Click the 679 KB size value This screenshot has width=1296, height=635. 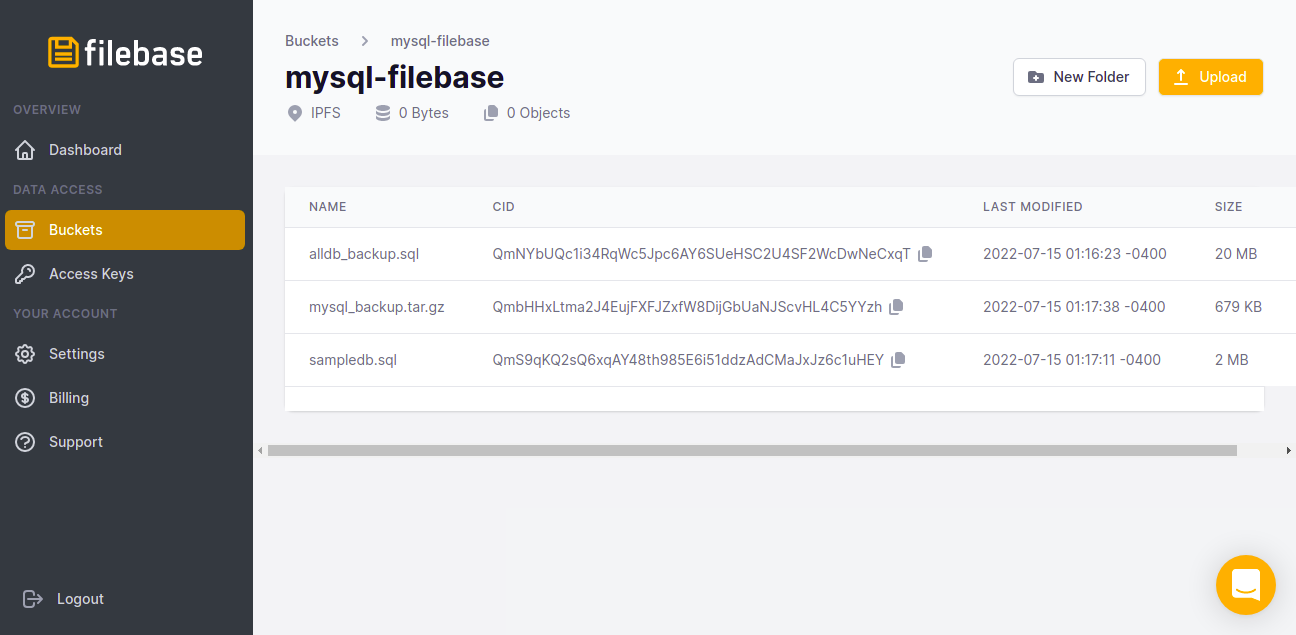pos(1239,307)
